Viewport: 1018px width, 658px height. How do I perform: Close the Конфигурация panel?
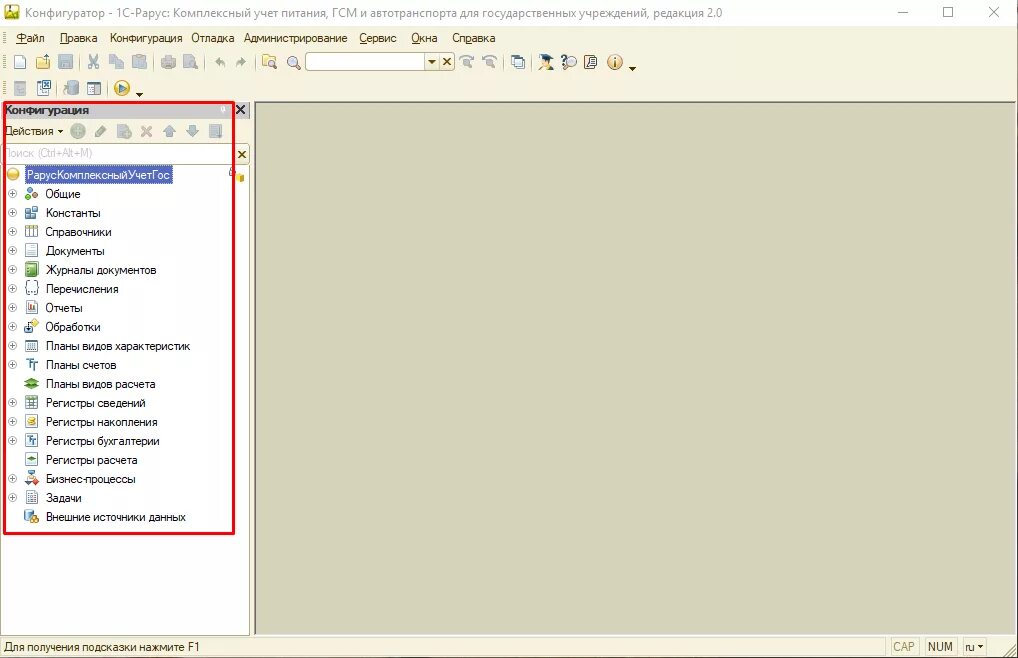(241, 110)
